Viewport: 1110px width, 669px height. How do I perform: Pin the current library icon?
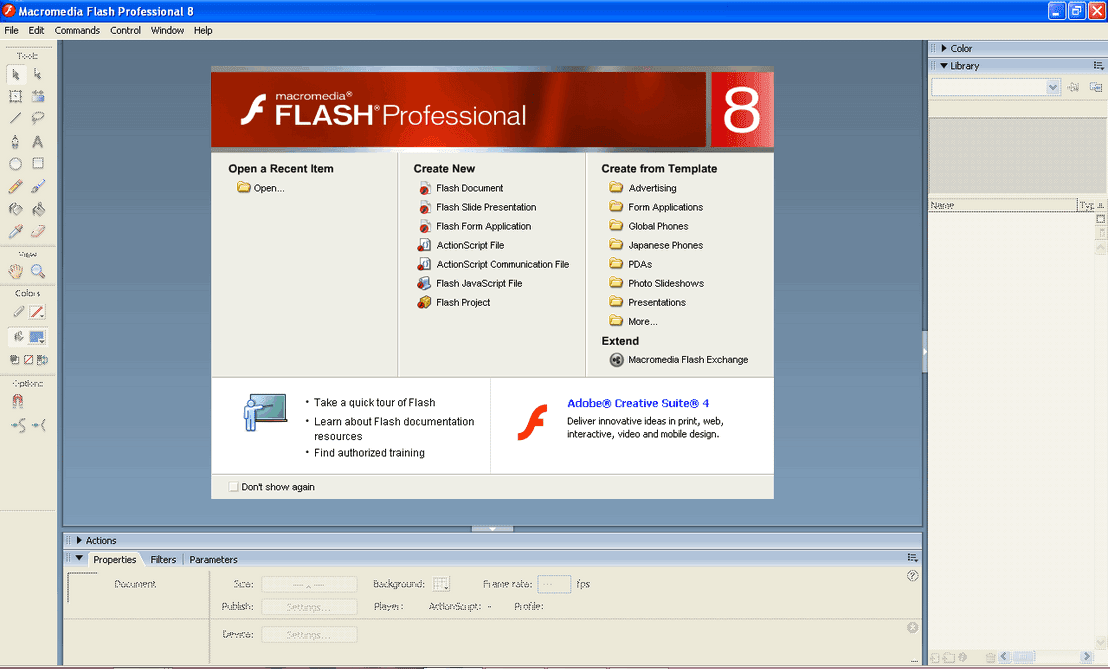pyautogui.click(x=1073, y=87)
